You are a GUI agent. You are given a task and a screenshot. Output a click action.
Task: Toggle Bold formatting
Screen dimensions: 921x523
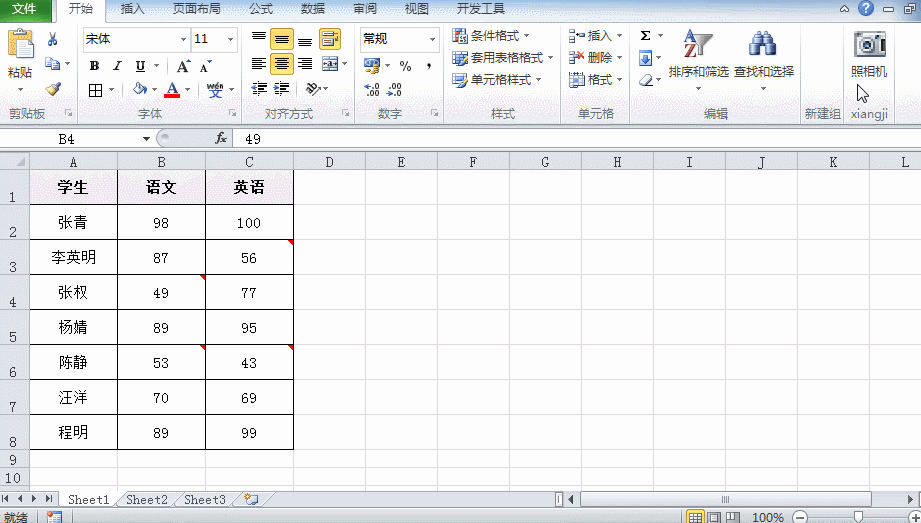point(94,66)
